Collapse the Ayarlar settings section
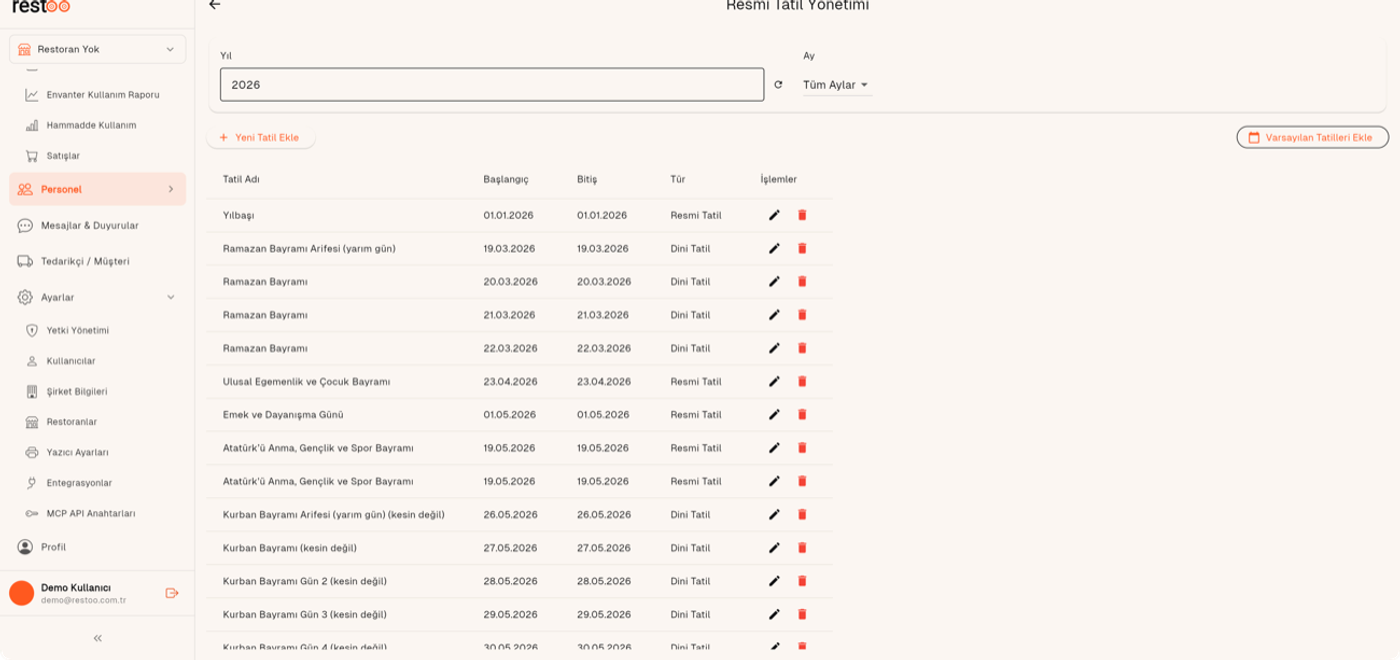1400x660 pixels. click(97, 297)
